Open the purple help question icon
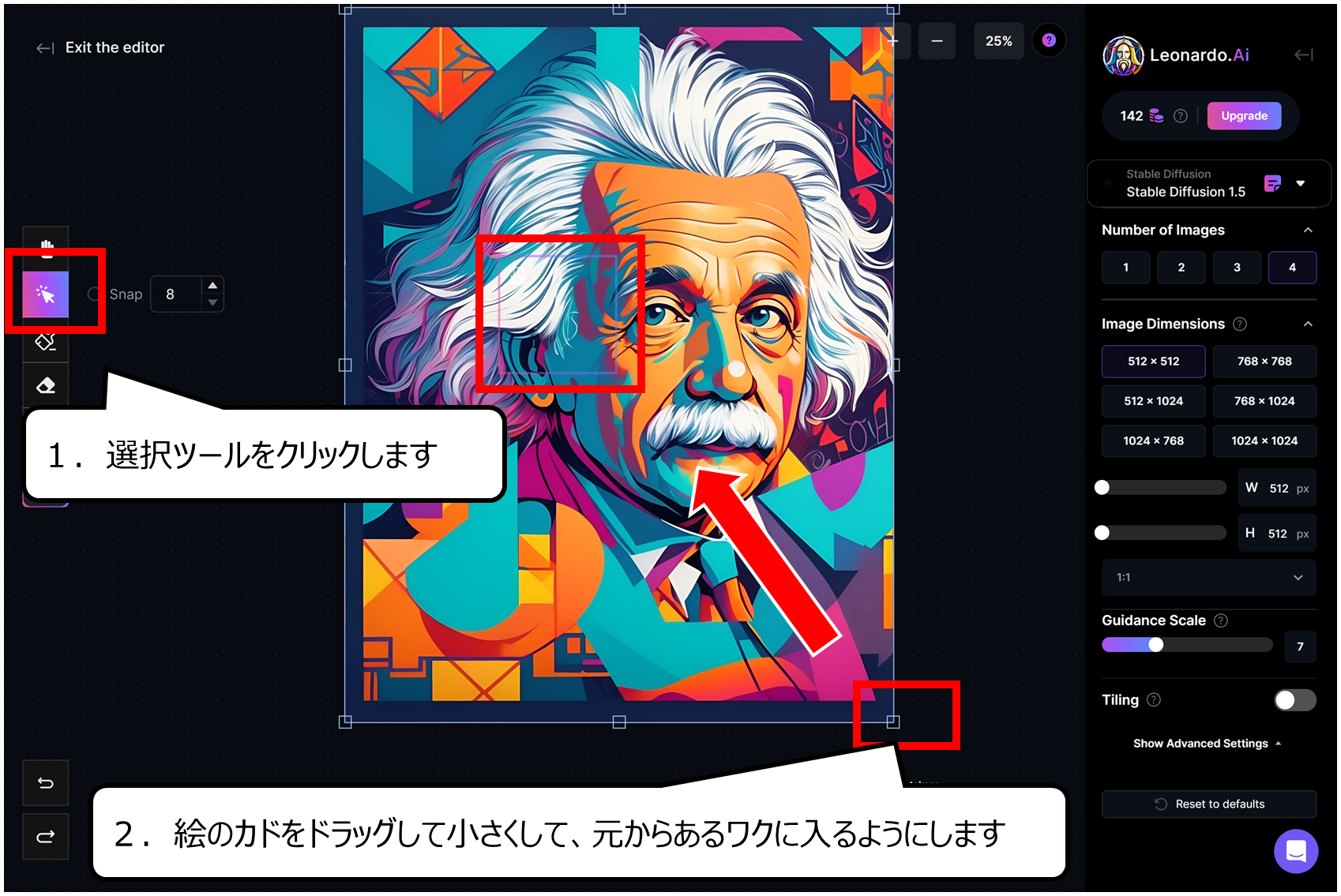The height and width of the screenshot is (896, 1341). point(1049,40)
